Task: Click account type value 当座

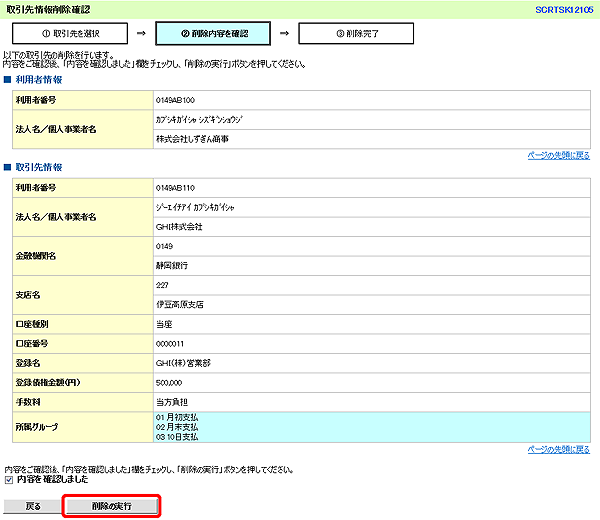Action: [x=164, y=324]
